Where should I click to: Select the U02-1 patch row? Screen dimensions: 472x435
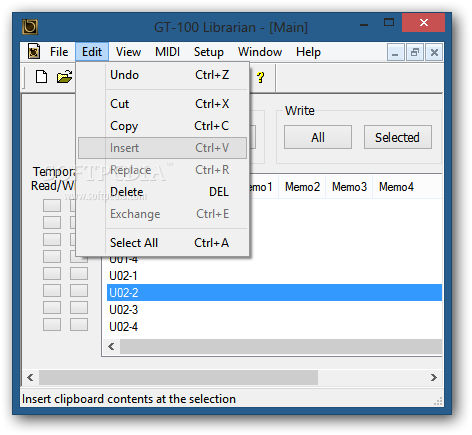coord(274,276)
